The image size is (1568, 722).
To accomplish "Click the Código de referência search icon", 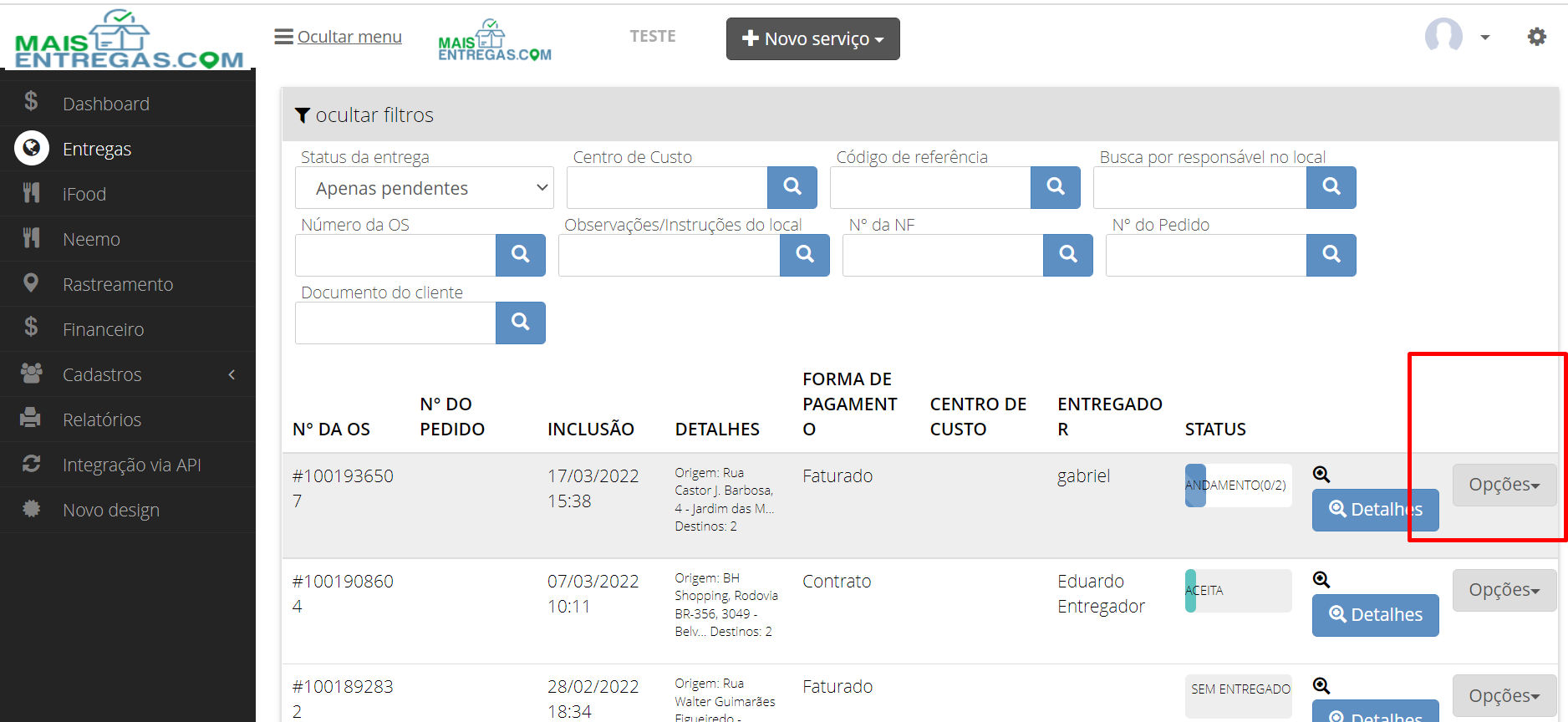I will point(1056,187).
